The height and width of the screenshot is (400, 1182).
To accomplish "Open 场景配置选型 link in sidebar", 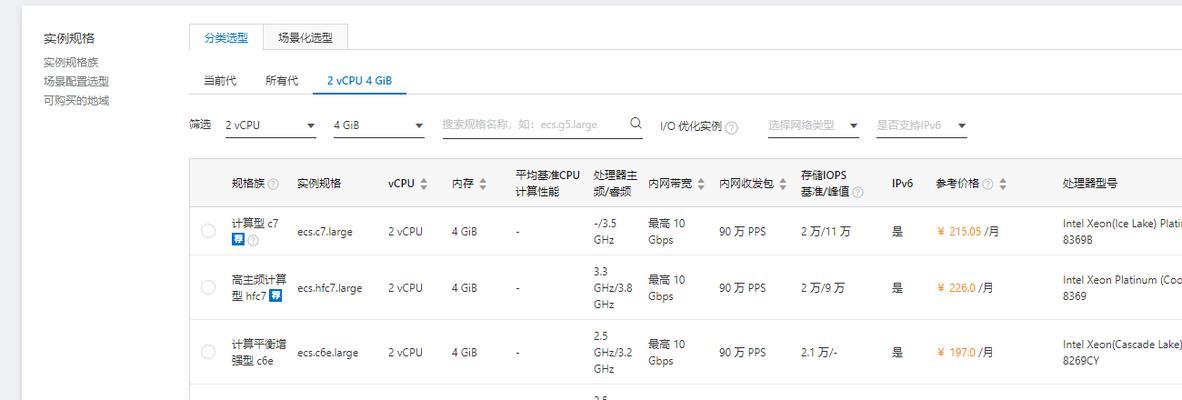I will click(76, 81).
